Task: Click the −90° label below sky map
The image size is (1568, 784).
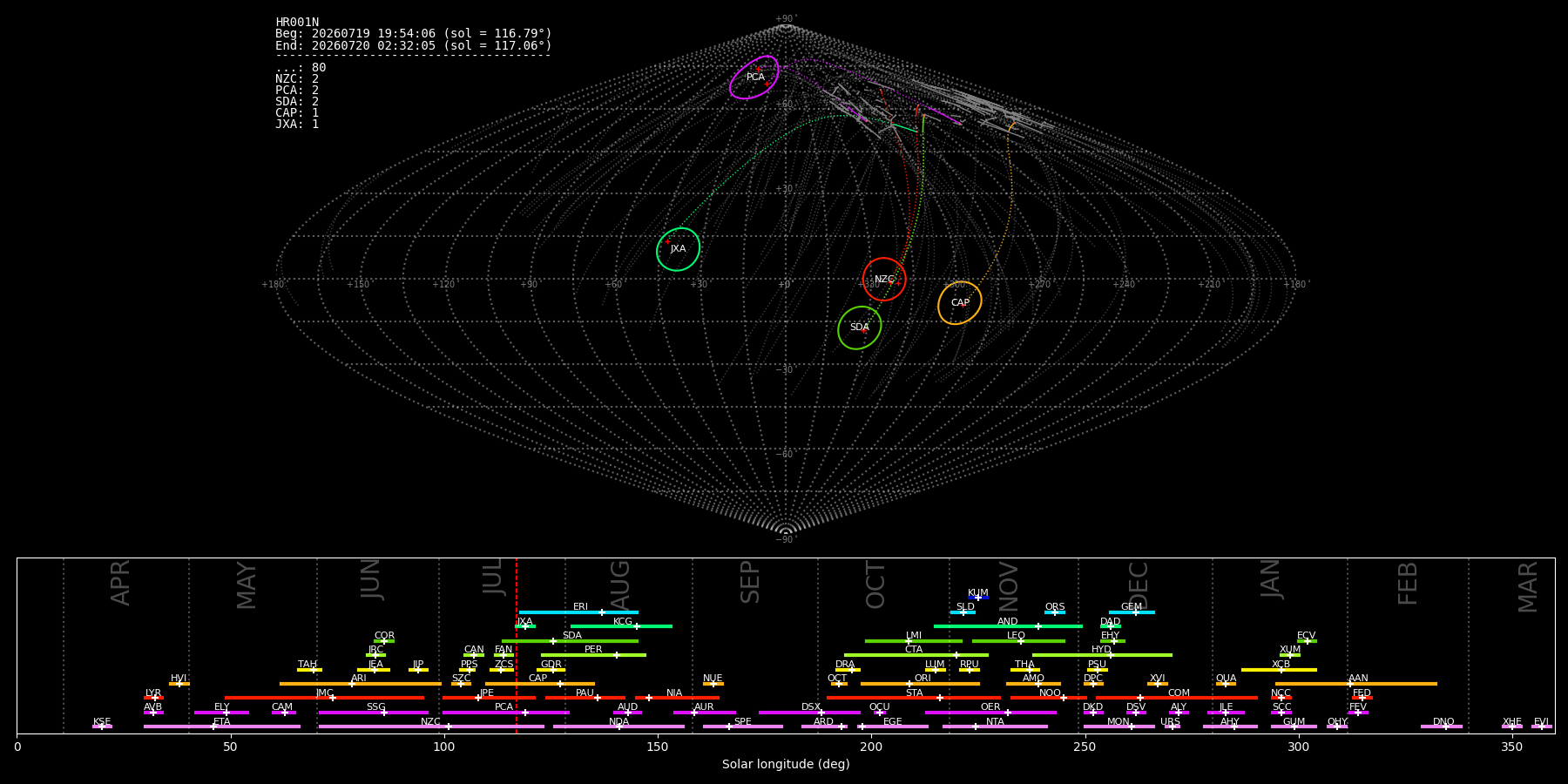Action: point(786,540)
